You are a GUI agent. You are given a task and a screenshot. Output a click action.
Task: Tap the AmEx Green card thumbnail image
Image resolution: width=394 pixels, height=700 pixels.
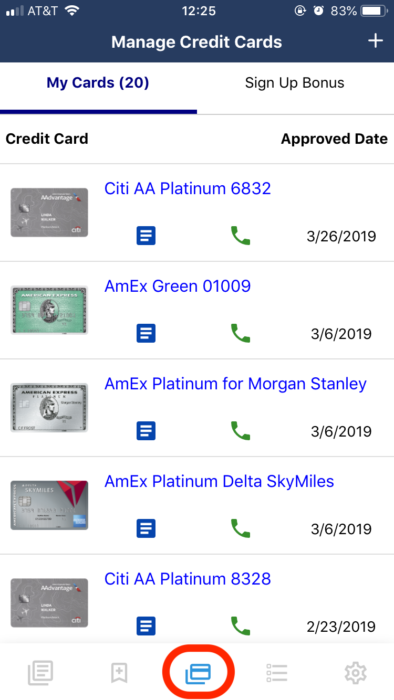(x=49, y=310)
